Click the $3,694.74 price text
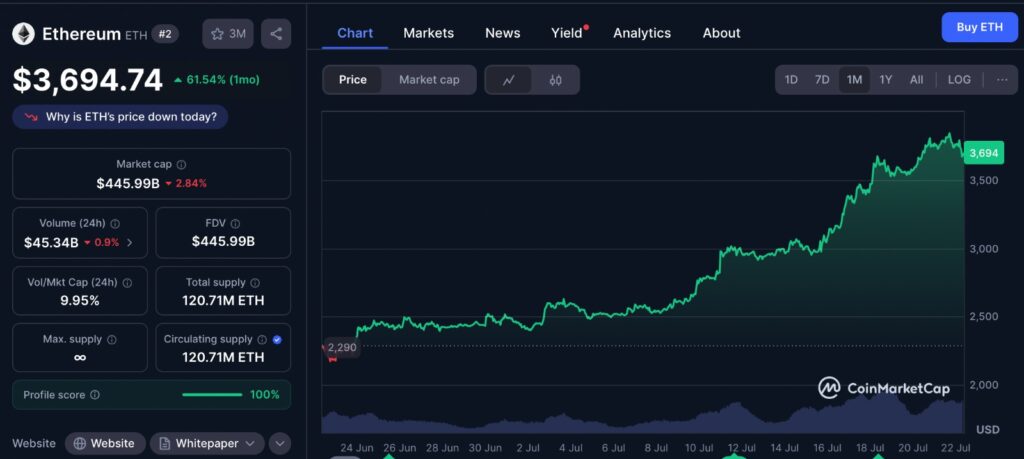The height and width of the screenshot is (459, 1024). tap(88, 80)
